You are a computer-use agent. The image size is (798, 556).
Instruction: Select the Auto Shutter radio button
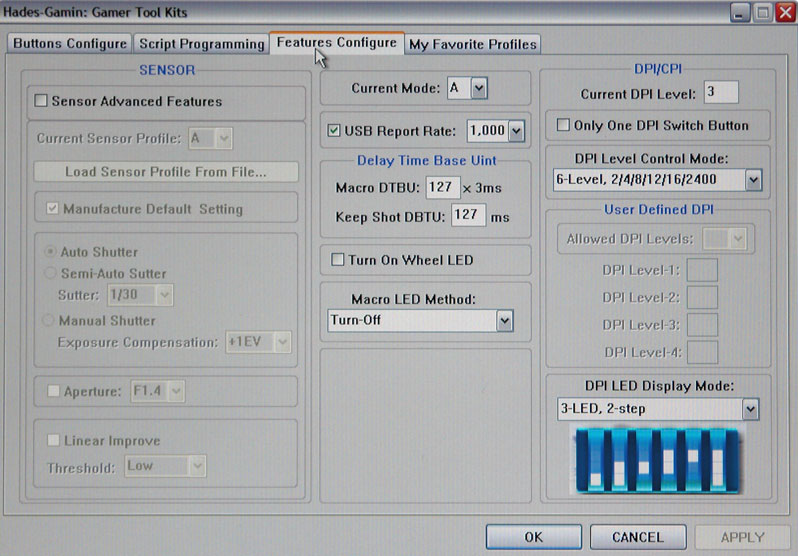[50, 252]
